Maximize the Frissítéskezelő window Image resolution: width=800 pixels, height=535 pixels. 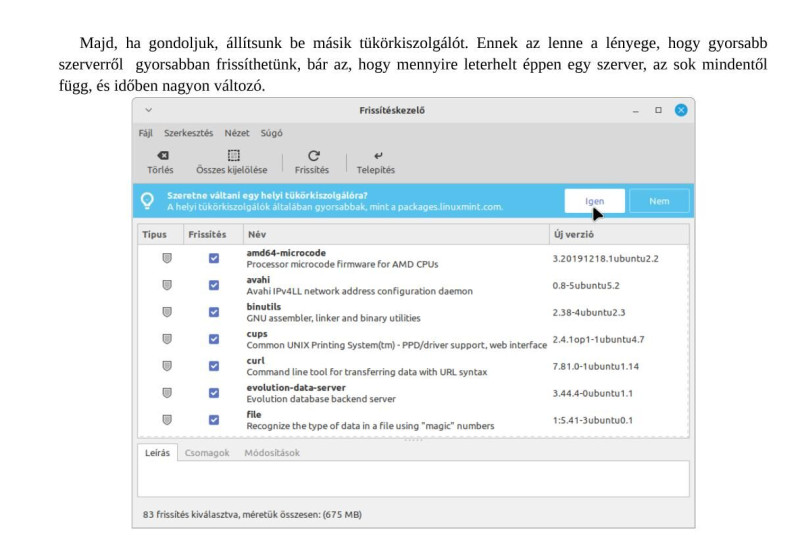658,110
